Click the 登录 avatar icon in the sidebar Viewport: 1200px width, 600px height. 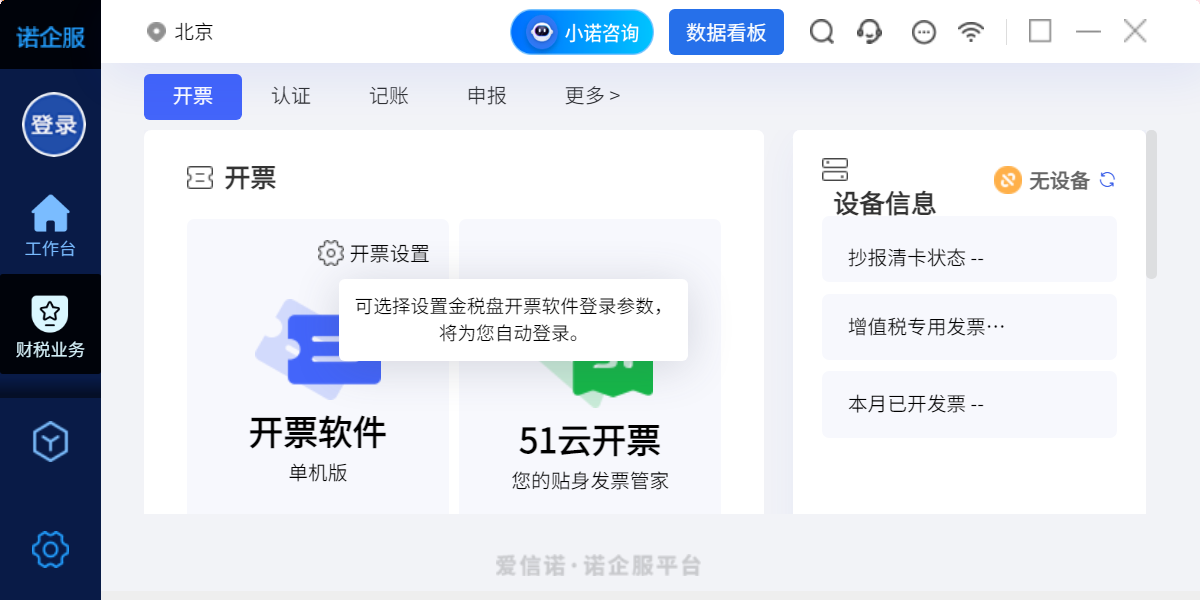click(x=50, y=124)
